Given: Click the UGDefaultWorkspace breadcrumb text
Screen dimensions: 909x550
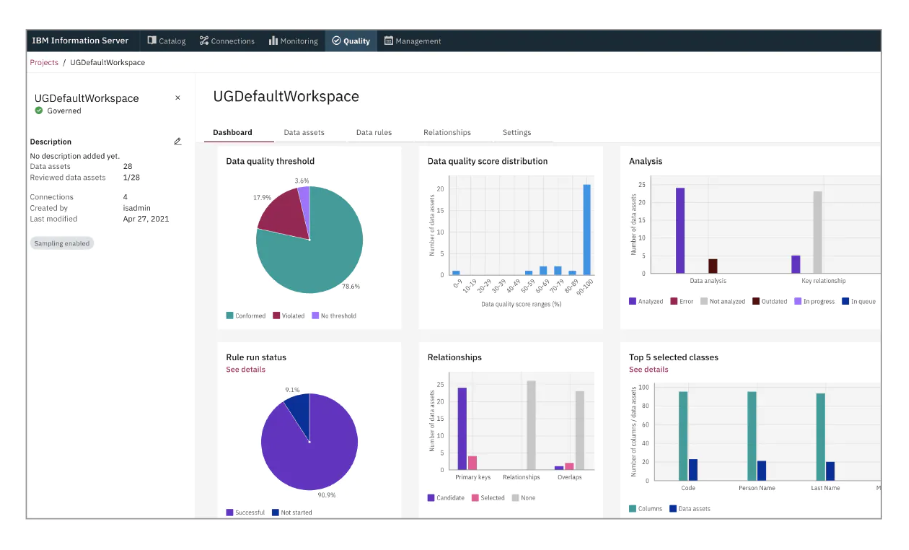Looking at the screenshot, I should pos(107,63).
